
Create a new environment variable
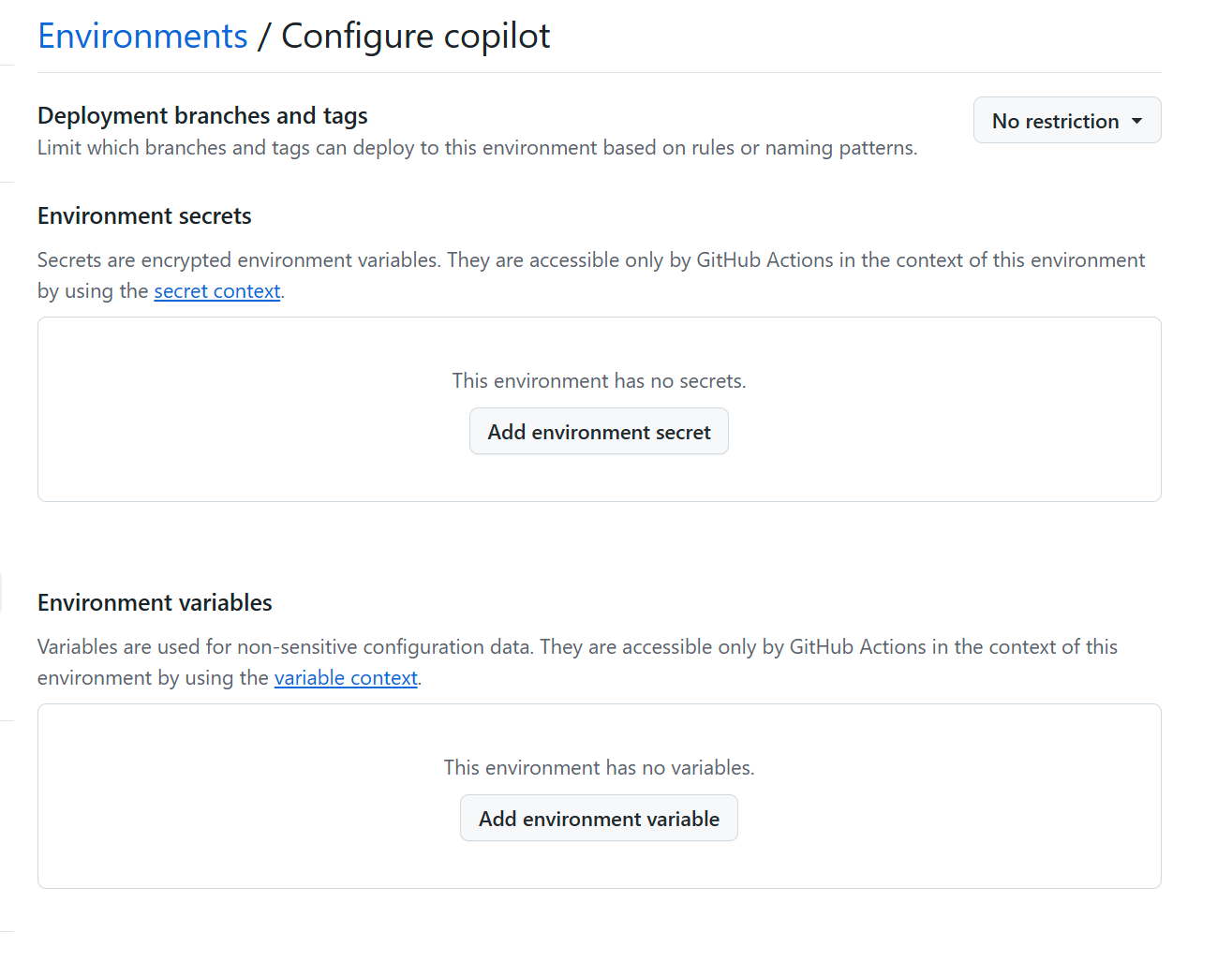[599, 818]
